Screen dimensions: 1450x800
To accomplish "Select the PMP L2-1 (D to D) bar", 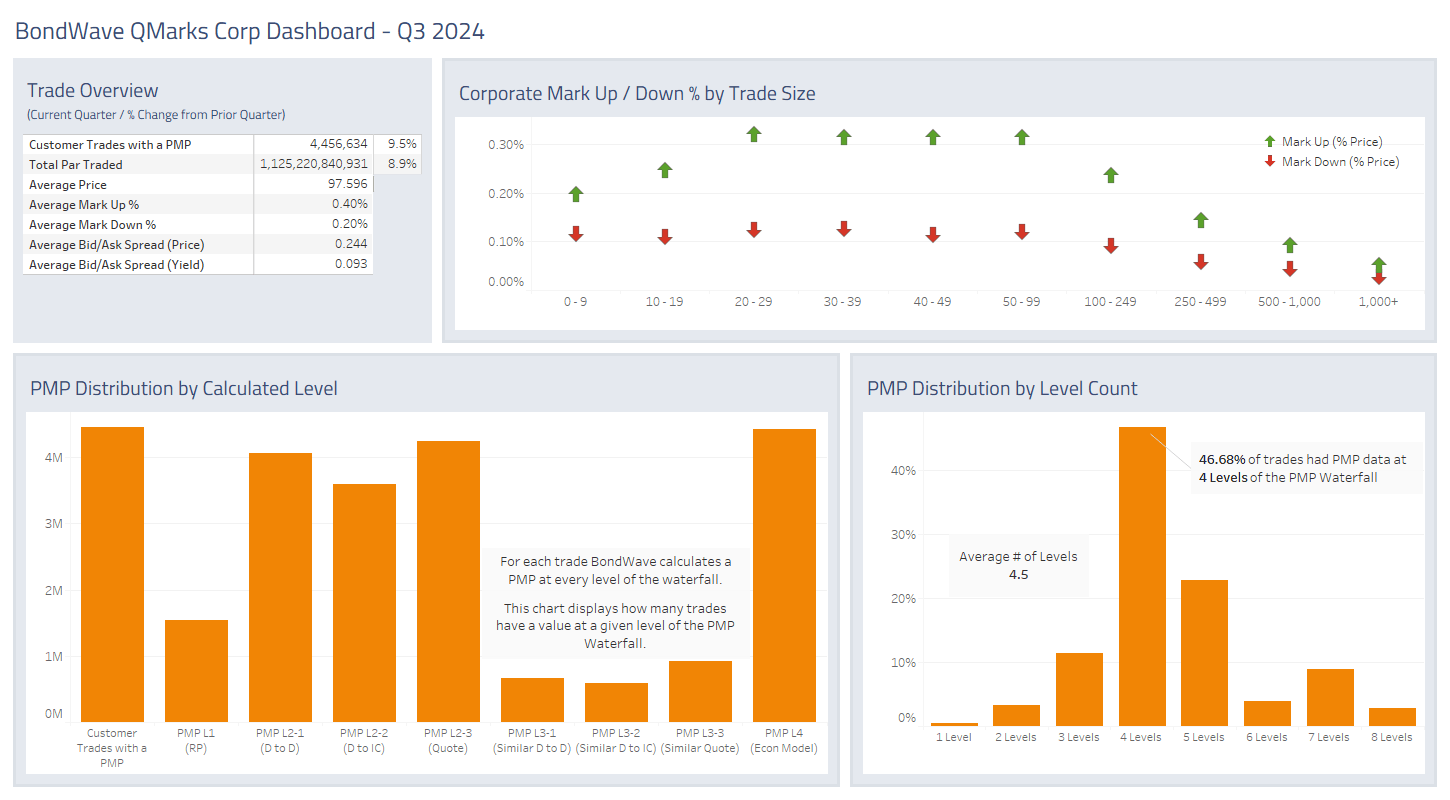I will coord(280,587).
